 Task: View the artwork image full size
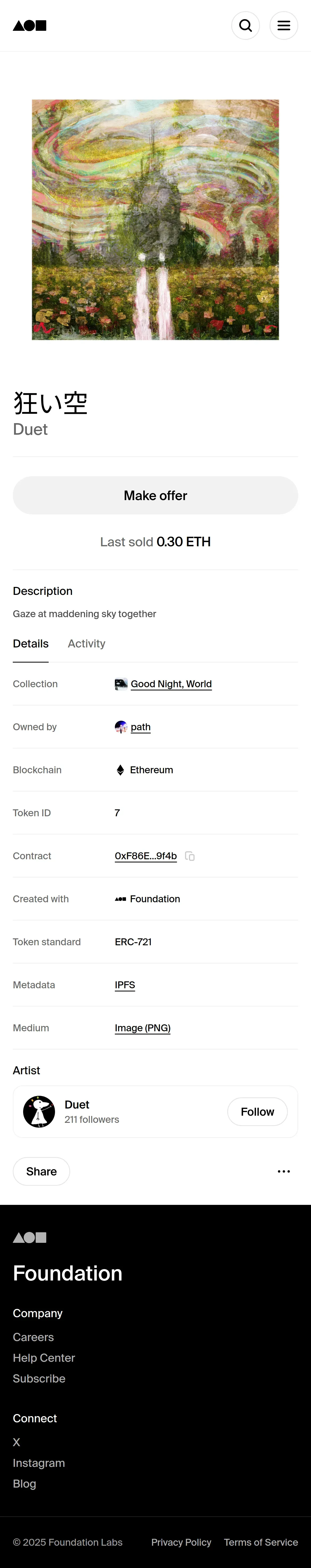pyautogui.click(x=155, y=220)
